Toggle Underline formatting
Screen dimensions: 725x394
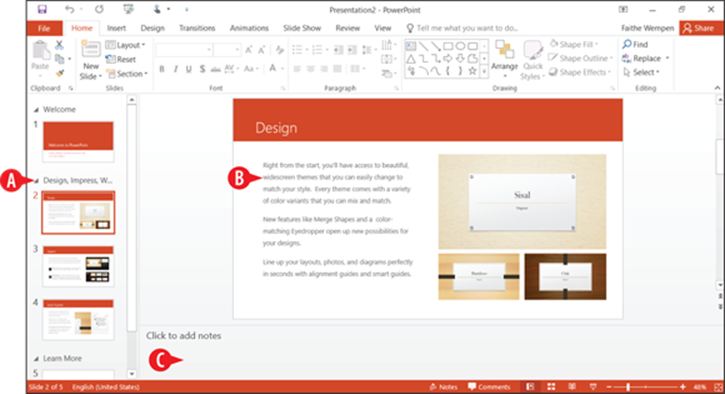tap(189, 69)
